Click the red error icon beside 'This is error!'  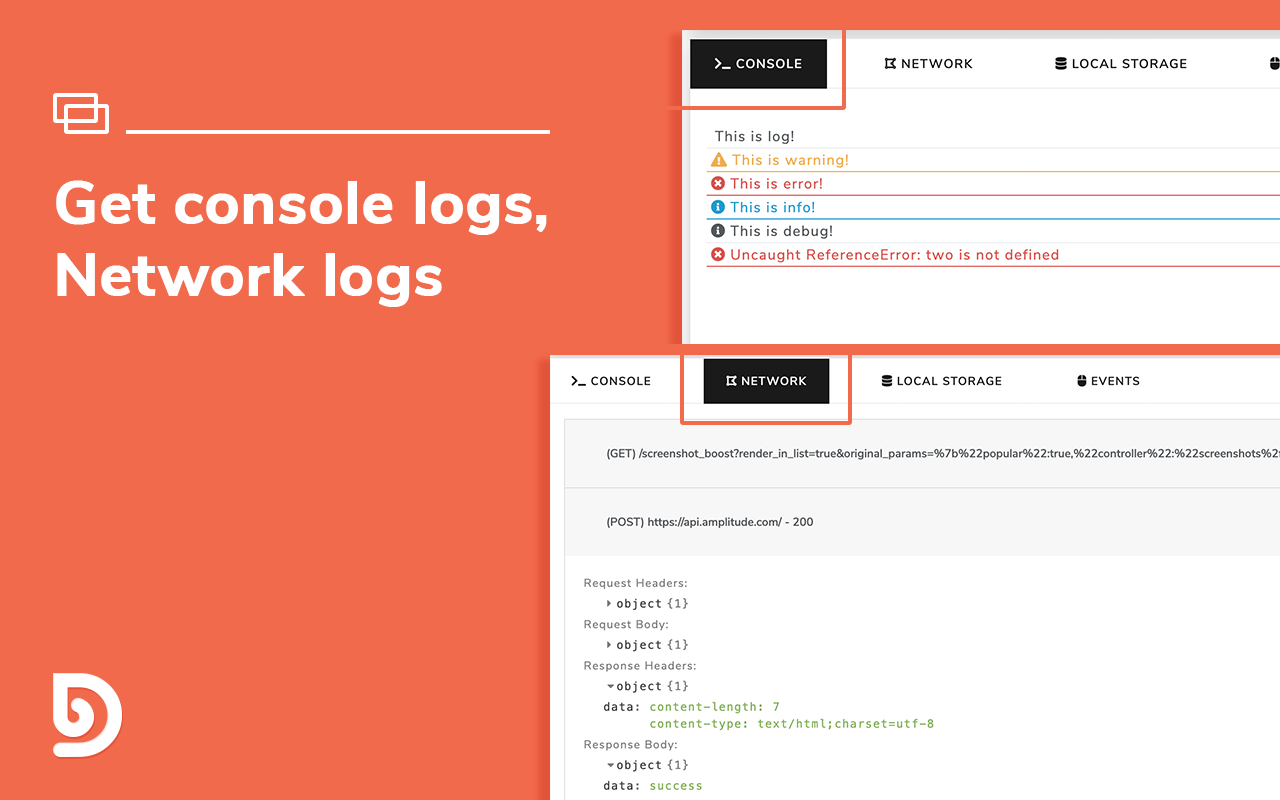tap(718, 184)
